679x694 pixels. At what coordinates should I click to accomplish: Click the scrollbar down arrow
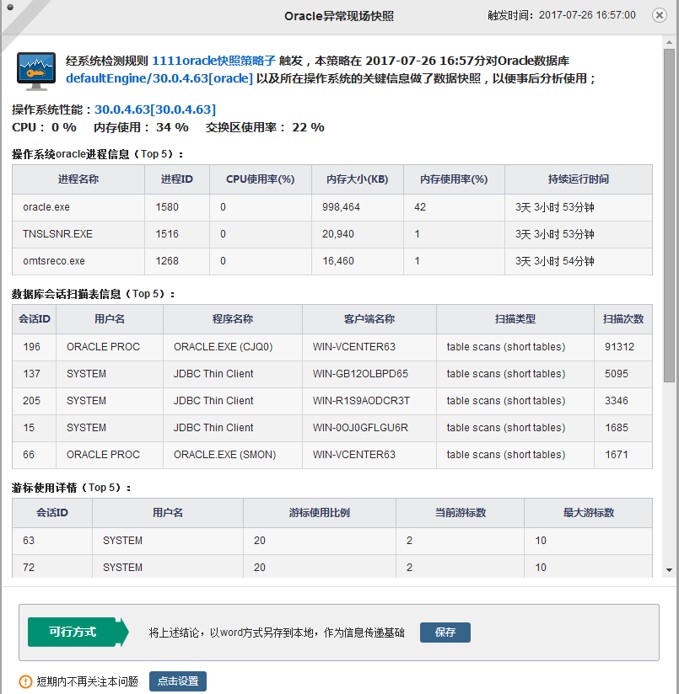pyautogui.click(x=669, y=570)
